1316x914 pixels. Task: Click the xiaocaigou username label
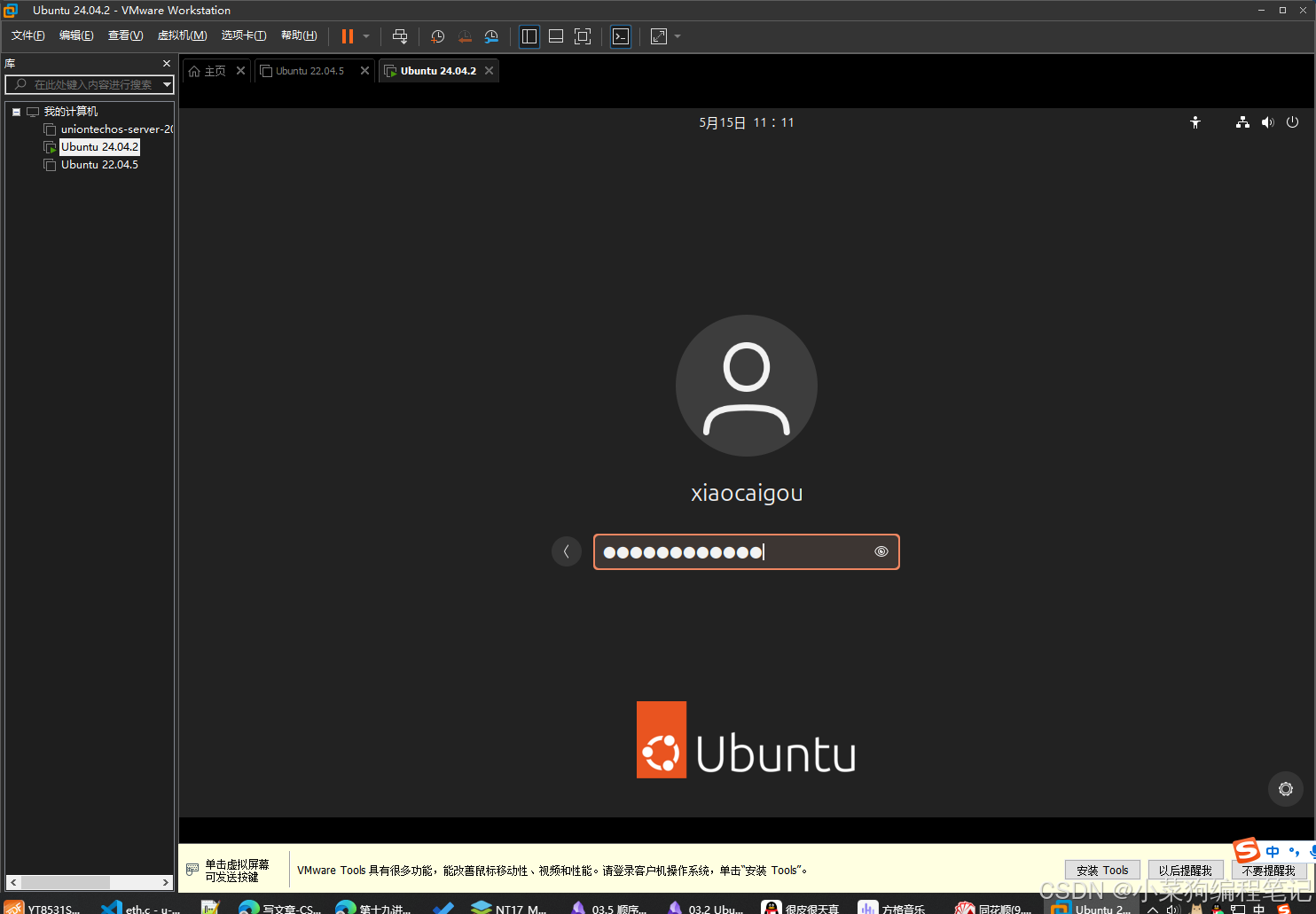(x=747, y=493)
